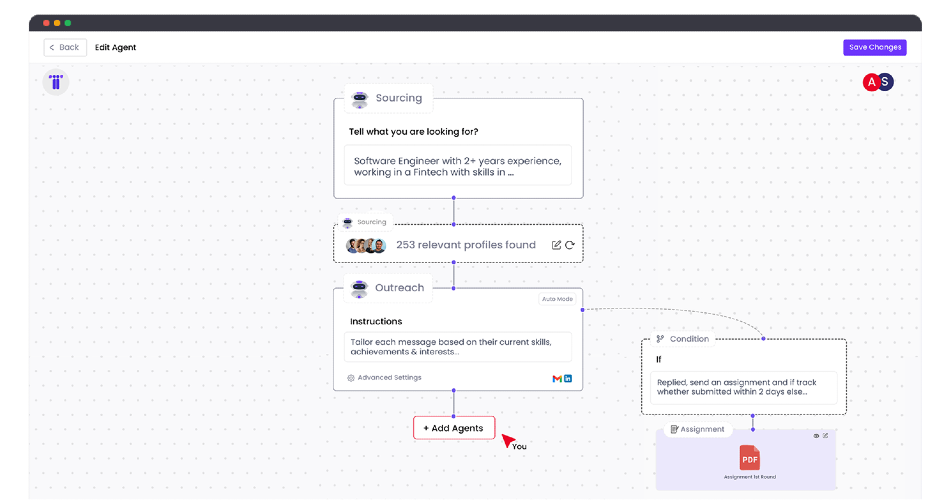Open the app logo icon in the canvas corner
Screen dimensions: 951x500
tap(56, 82)
